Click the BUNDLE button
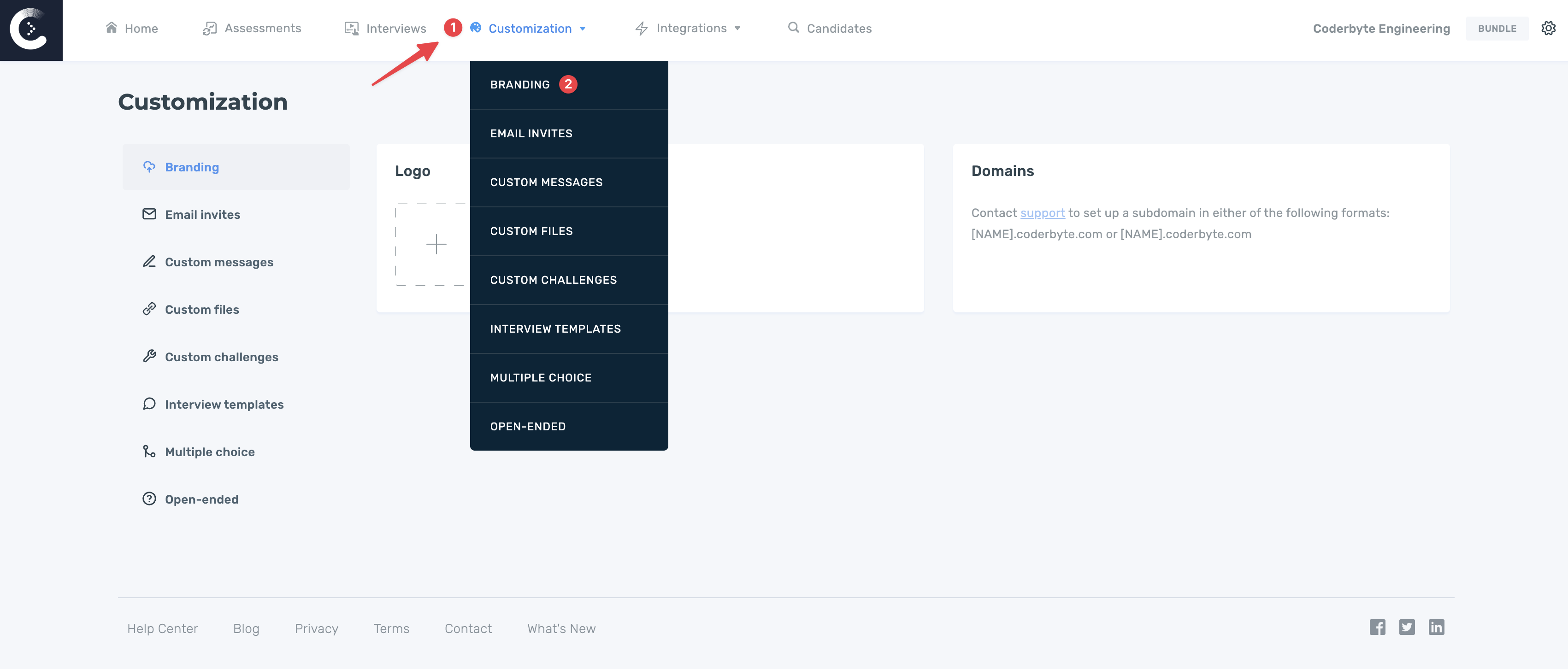 pyautogui.click(x=1497, y=29)
